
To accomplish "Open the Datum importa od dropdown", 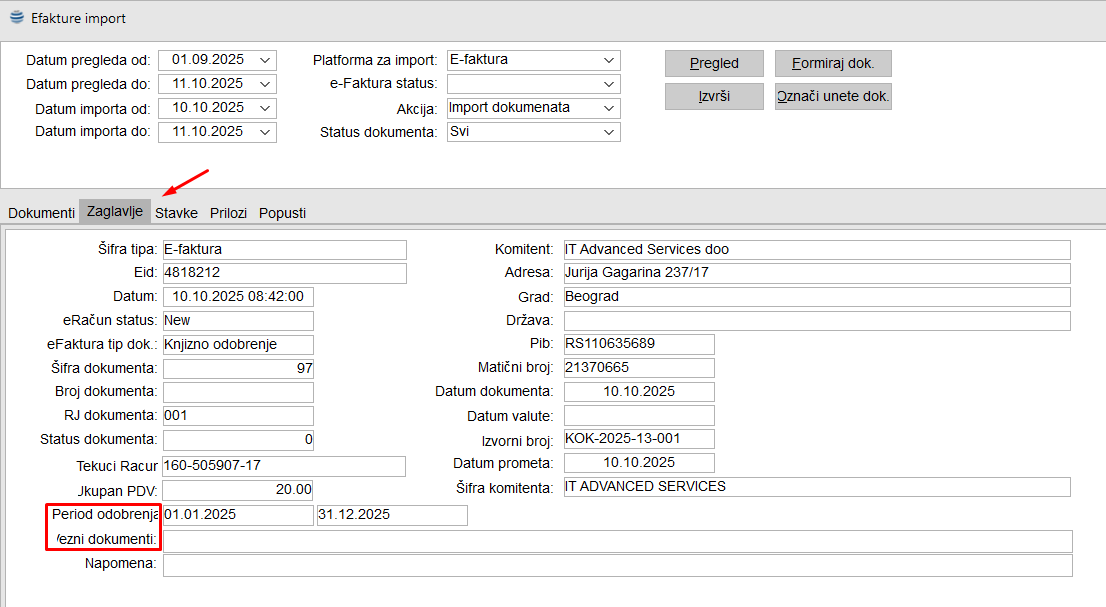I will [x=265, y=108].
